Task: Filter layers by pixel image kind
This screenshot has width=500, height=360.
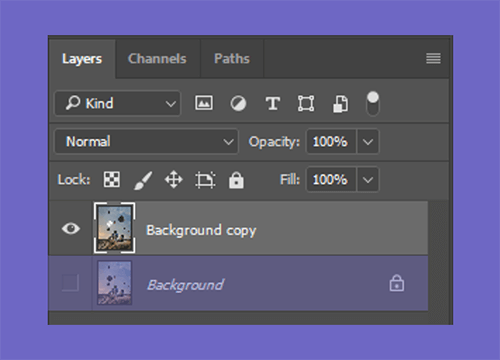Action: tap(204, 103)
